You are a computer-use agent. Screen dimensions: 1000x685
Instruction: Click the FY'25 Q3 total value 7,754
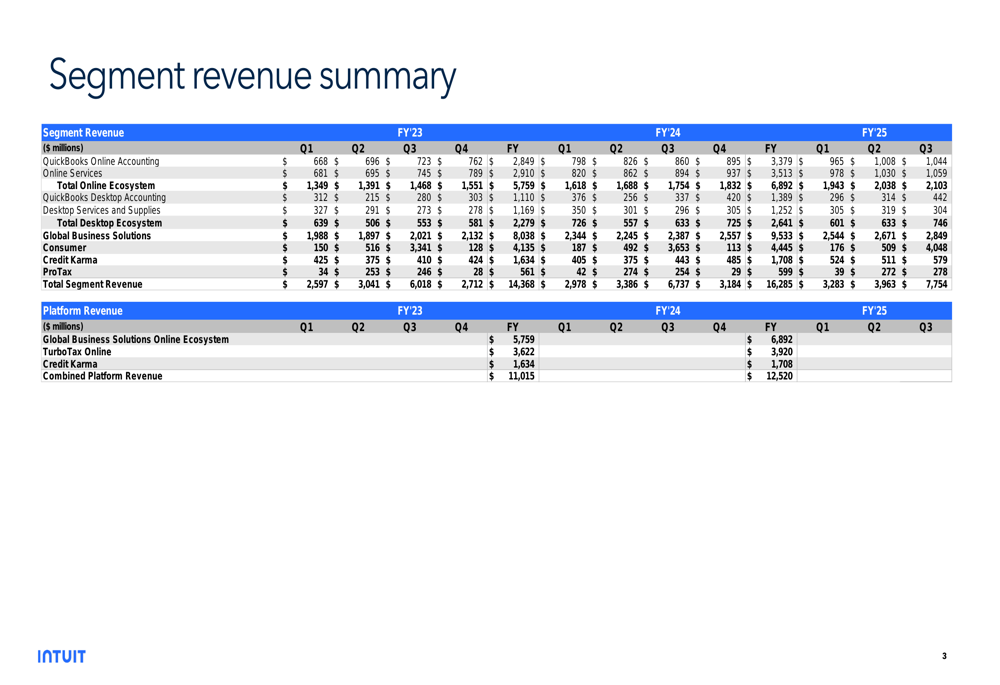click(936, 284)
